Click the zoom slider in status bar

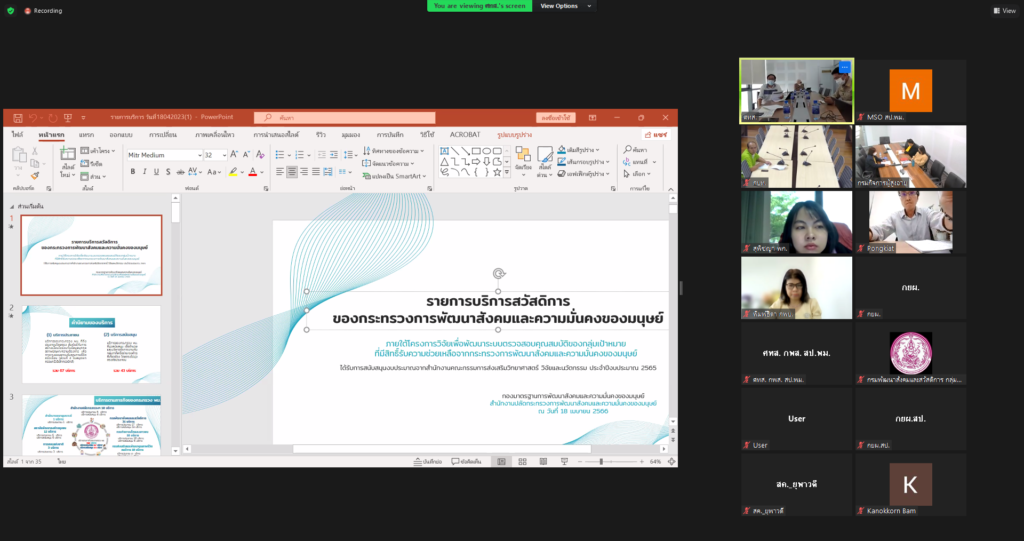(601, 461)
